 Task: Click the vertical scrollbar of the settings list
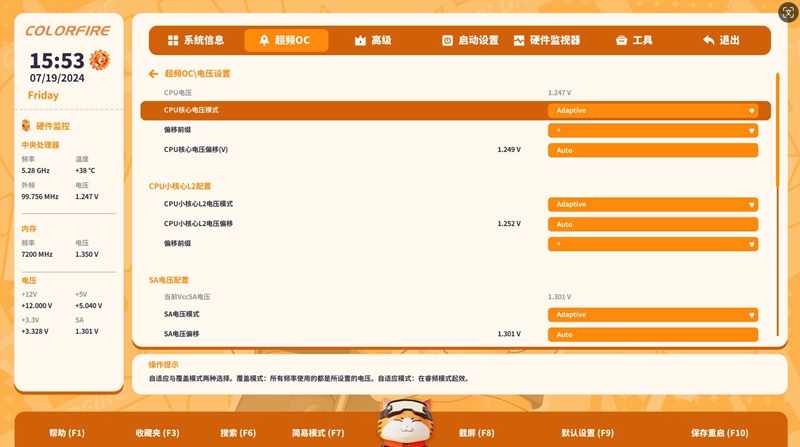point(777,130)
